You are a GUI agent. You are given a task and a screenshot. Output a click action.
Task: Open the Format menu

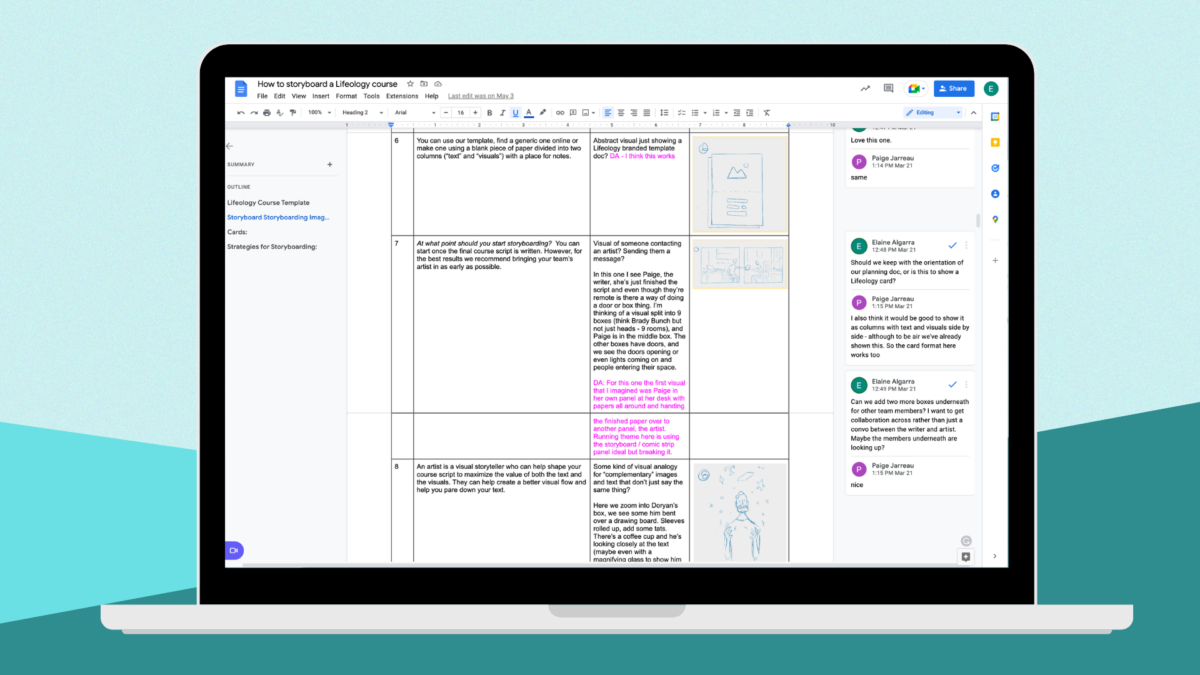346,96
